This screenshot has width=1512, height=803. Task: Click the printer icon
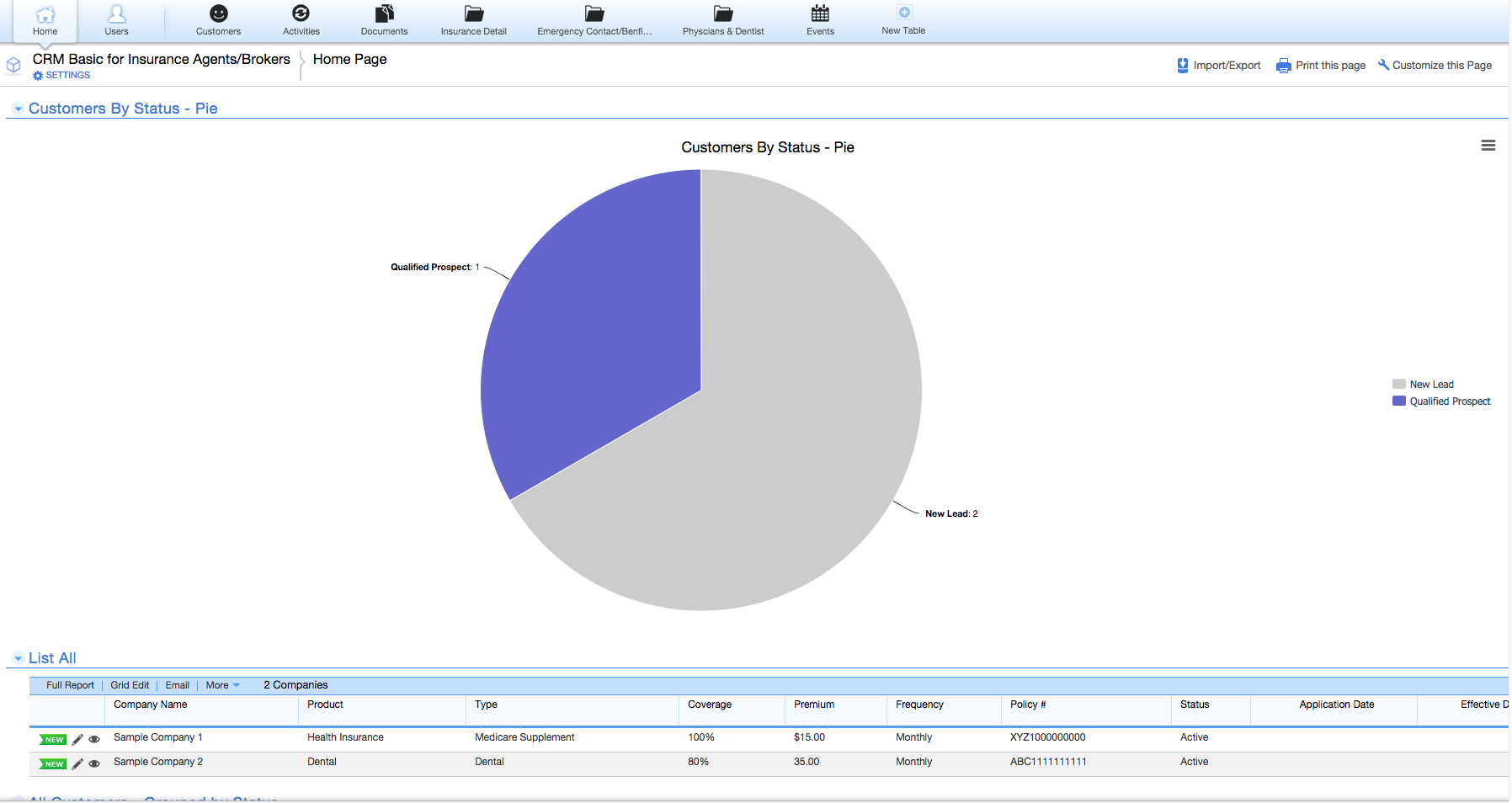click(x=1283, y=66)
